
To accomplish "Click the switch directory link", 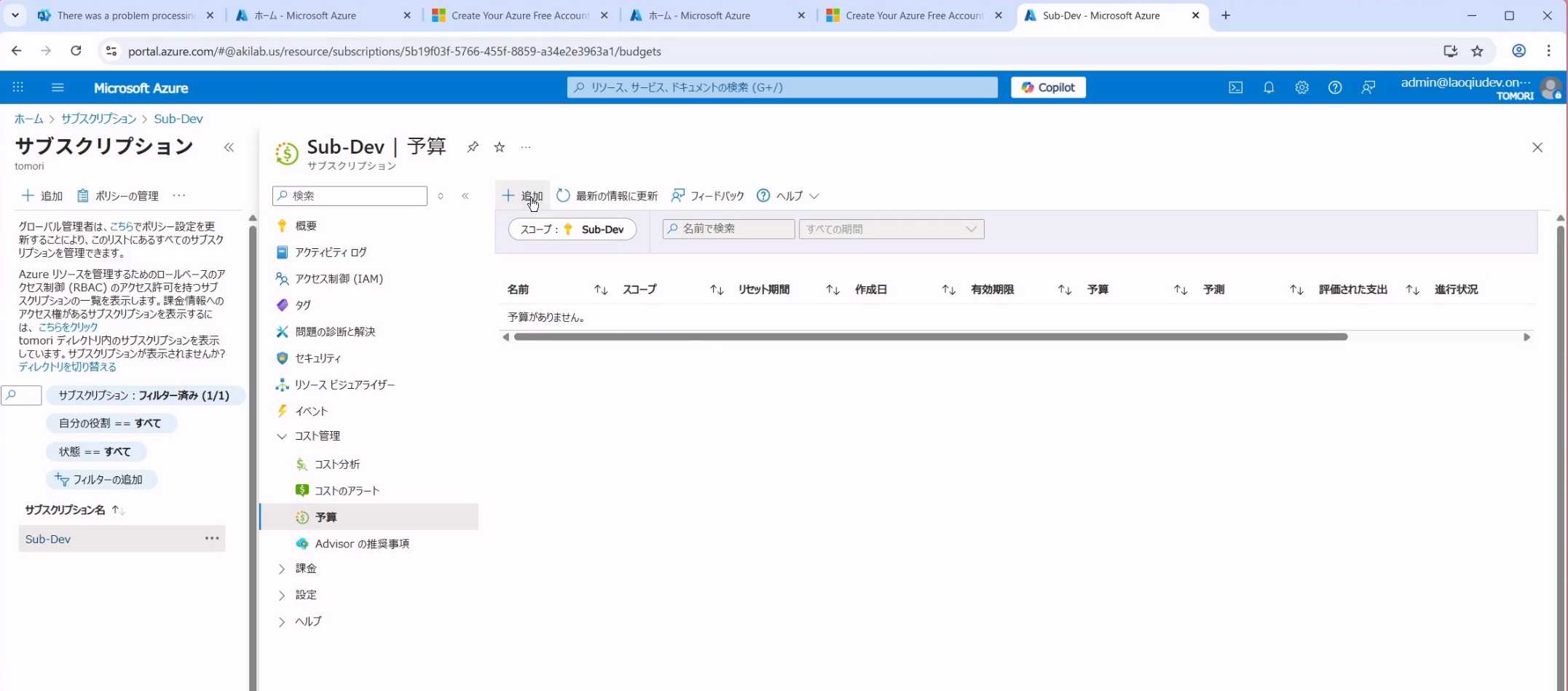I will [x=67, y=367].
